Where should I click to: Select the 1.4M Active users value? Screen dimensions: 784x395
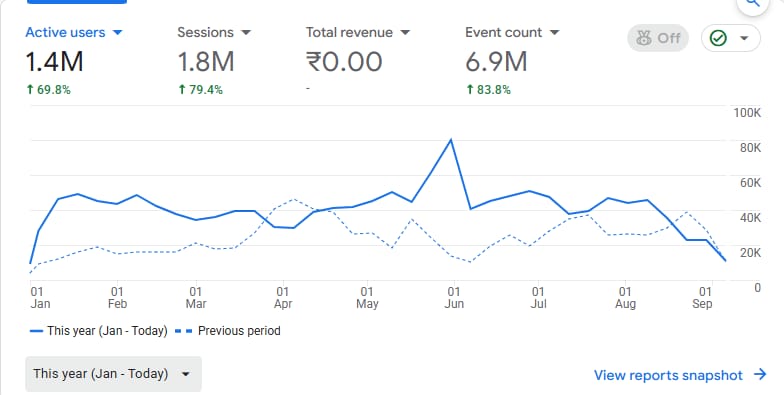54,62
